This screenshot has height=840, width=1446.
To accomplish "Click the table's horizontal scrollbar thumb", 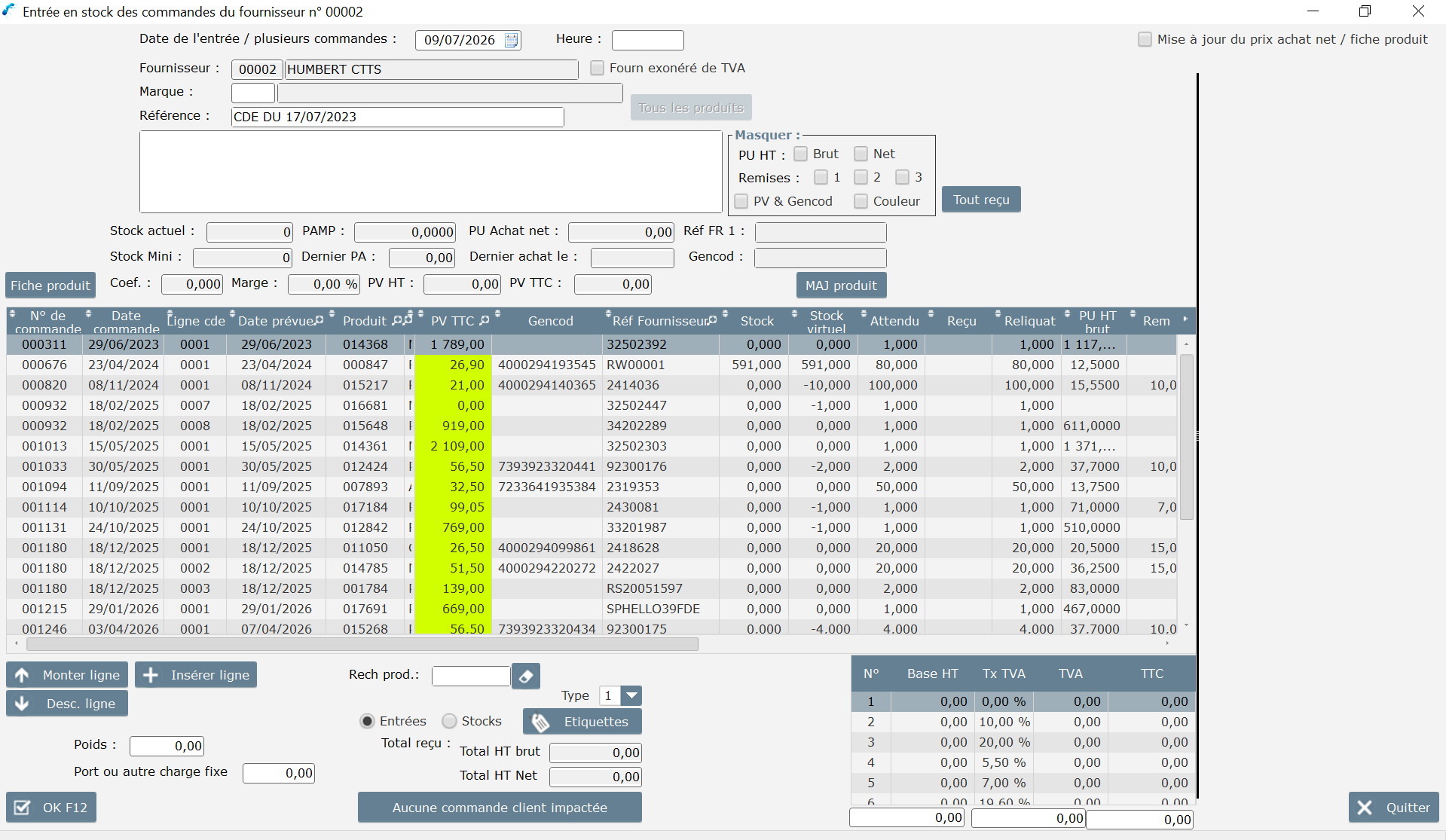I will click(362, 644).
